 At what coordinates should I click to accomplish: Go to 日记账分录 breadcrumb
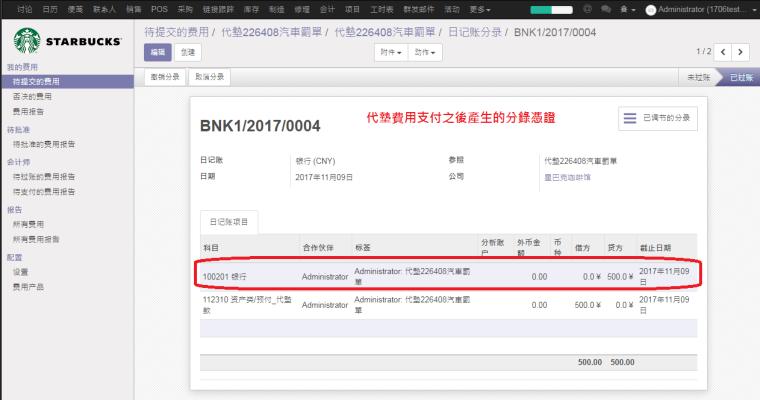(475, 32)
